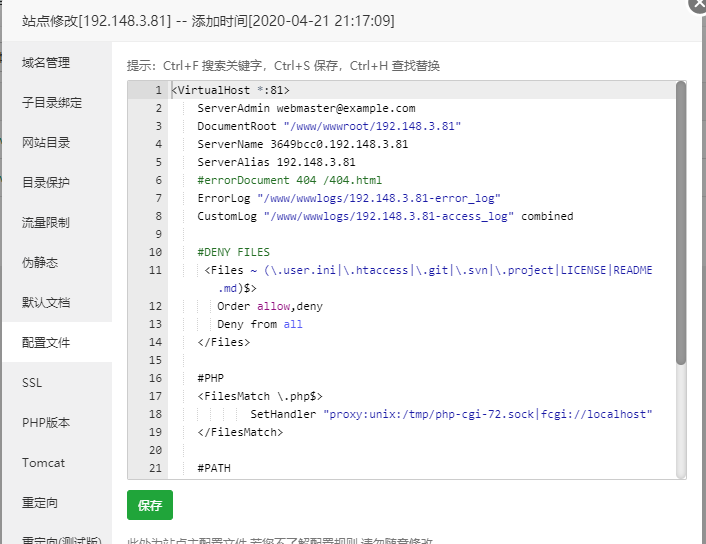Image resolution: width=706 pixels, height=544 pixels.
Task: Switch to the PHP版本 tab
Action: 46,423
